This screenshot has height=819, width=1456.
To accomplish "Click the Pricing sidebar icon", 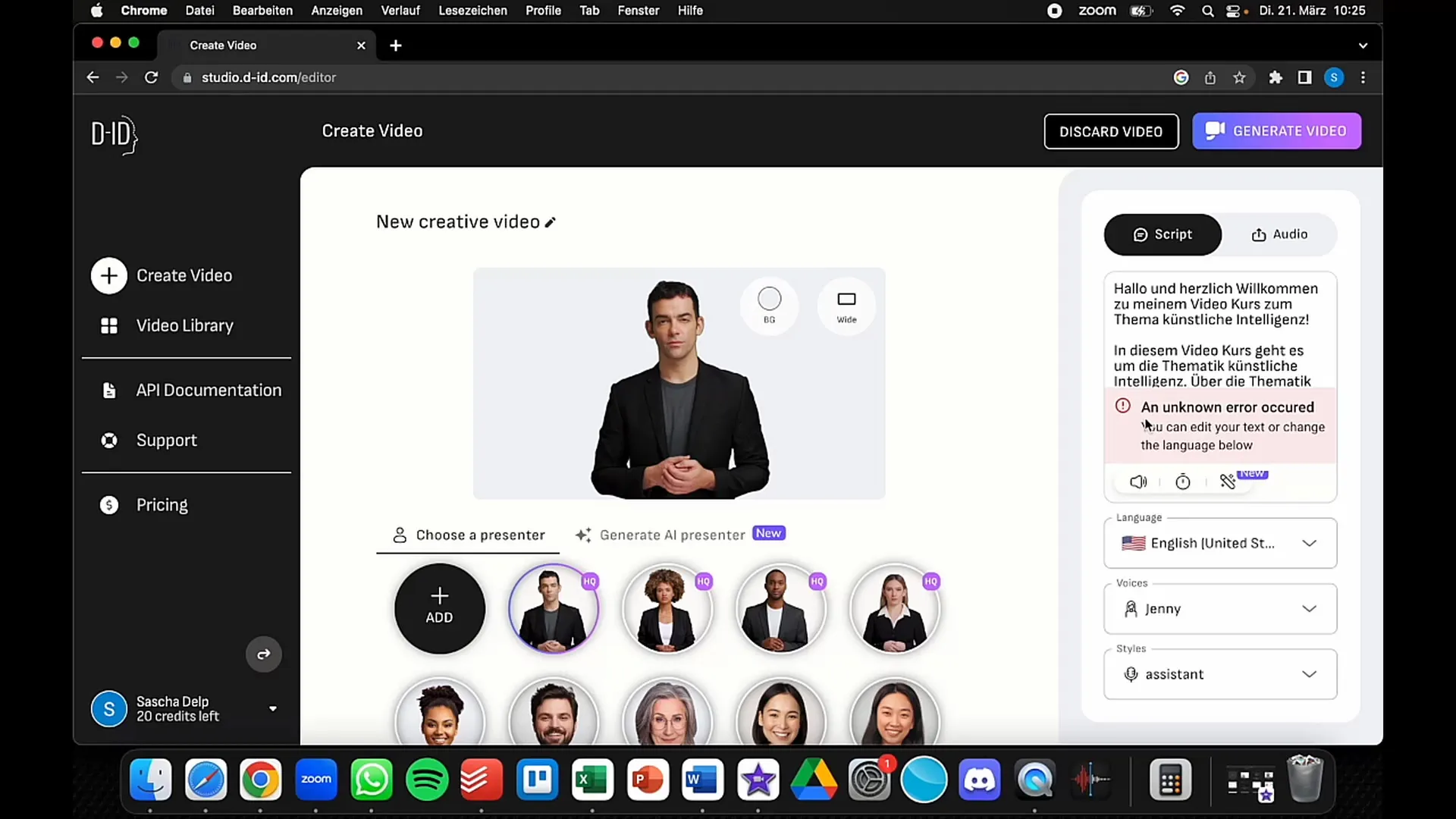I will (x=109, y=504).
